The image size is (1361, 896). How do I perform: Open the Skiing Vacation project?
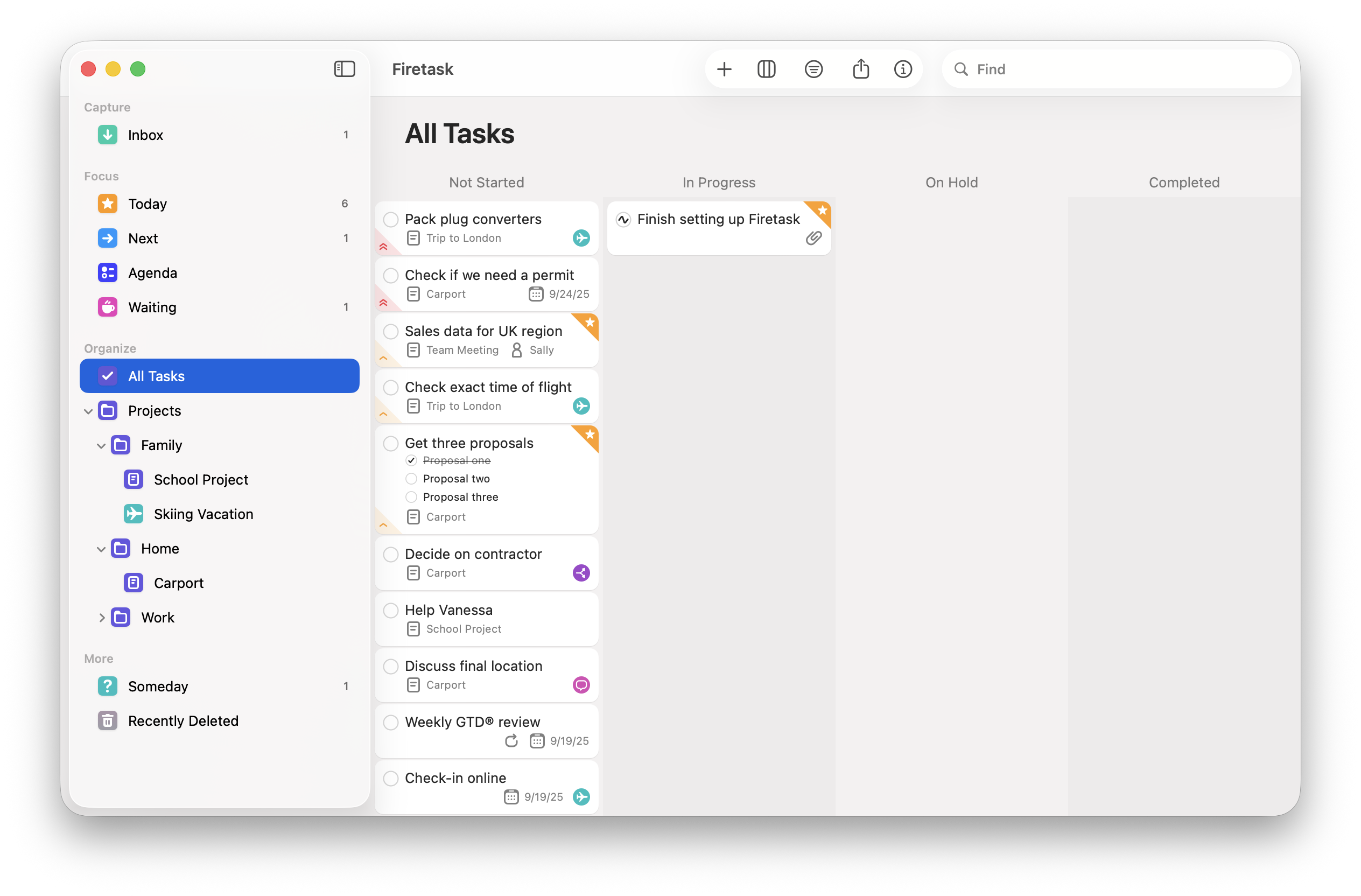[203, 514]
